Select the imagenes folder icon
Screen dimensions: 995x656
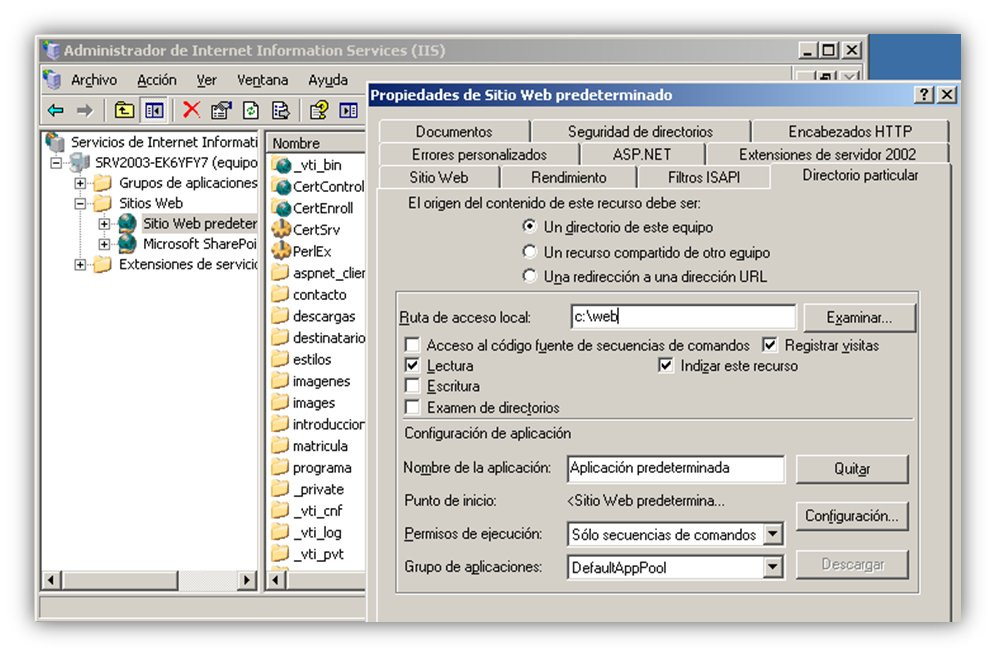[280, 381]
